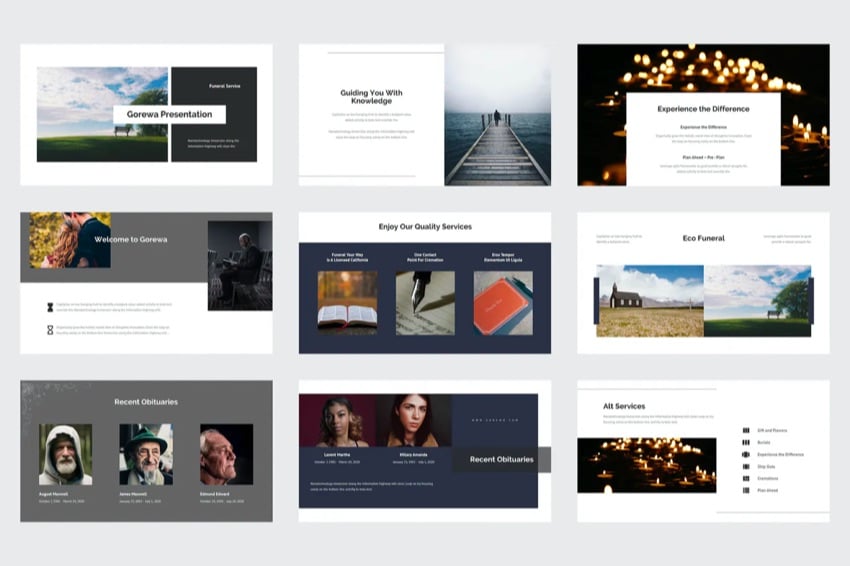Click the icon beside Gift and Flowers
The width and height of the screenshot is (850, 566).
[746, 431]
